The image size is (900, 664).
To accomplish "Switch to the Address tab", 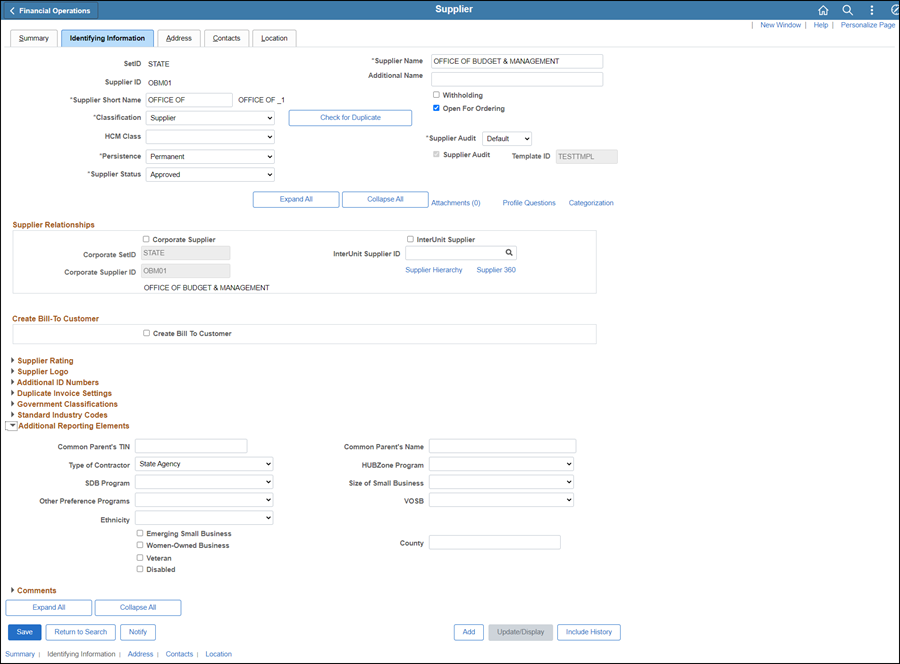I will coord(179,38).
